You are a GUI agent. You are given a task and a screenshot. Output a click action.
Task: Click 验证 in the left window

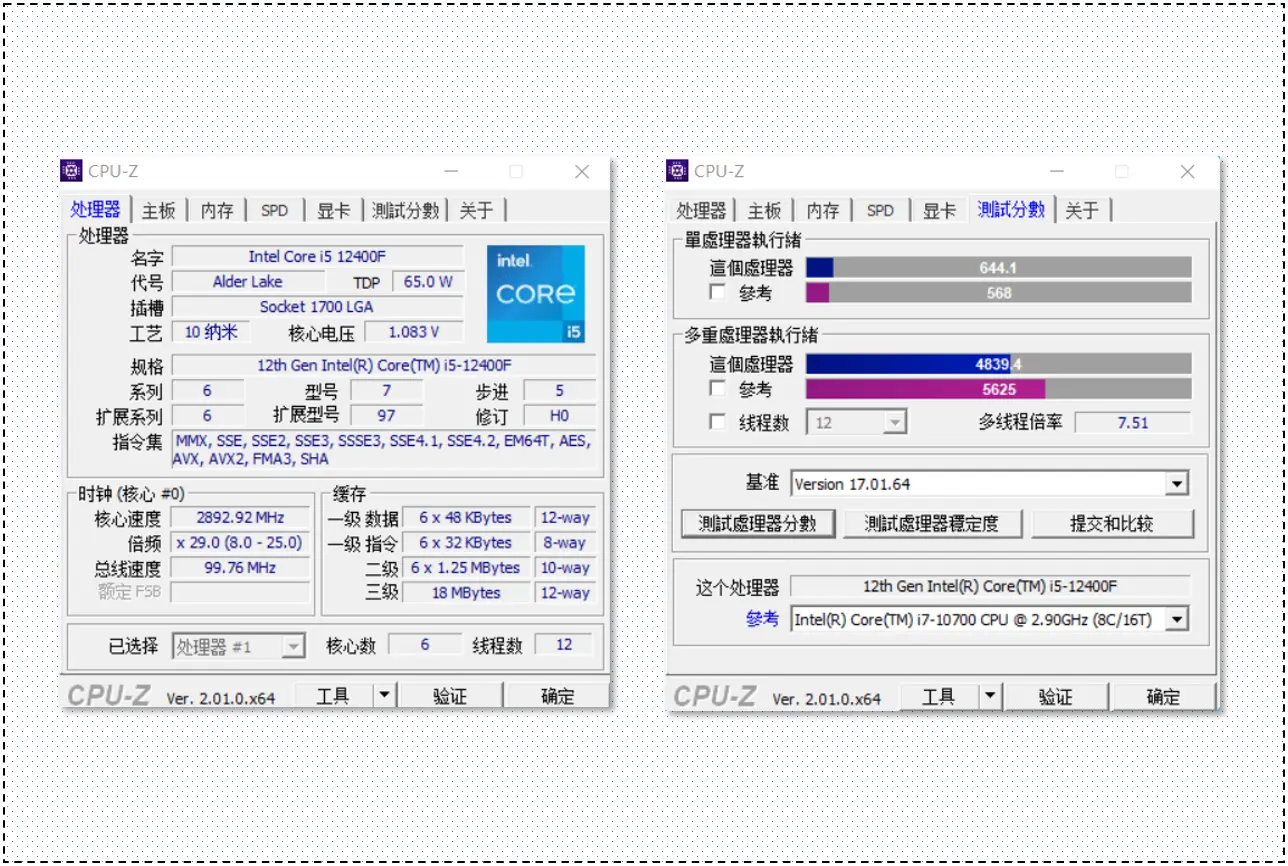[450, 696]
